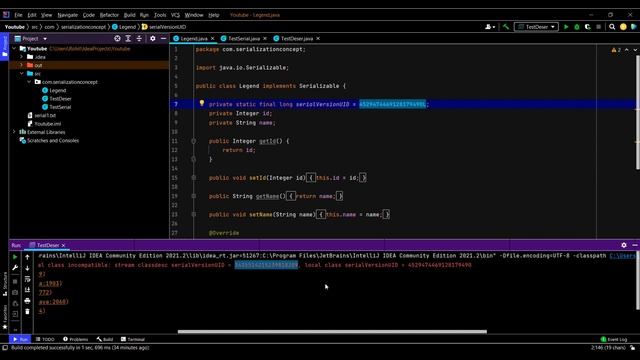
Task: Click the yellow intention bulb on line 7
Action: (x=202, y=103)
